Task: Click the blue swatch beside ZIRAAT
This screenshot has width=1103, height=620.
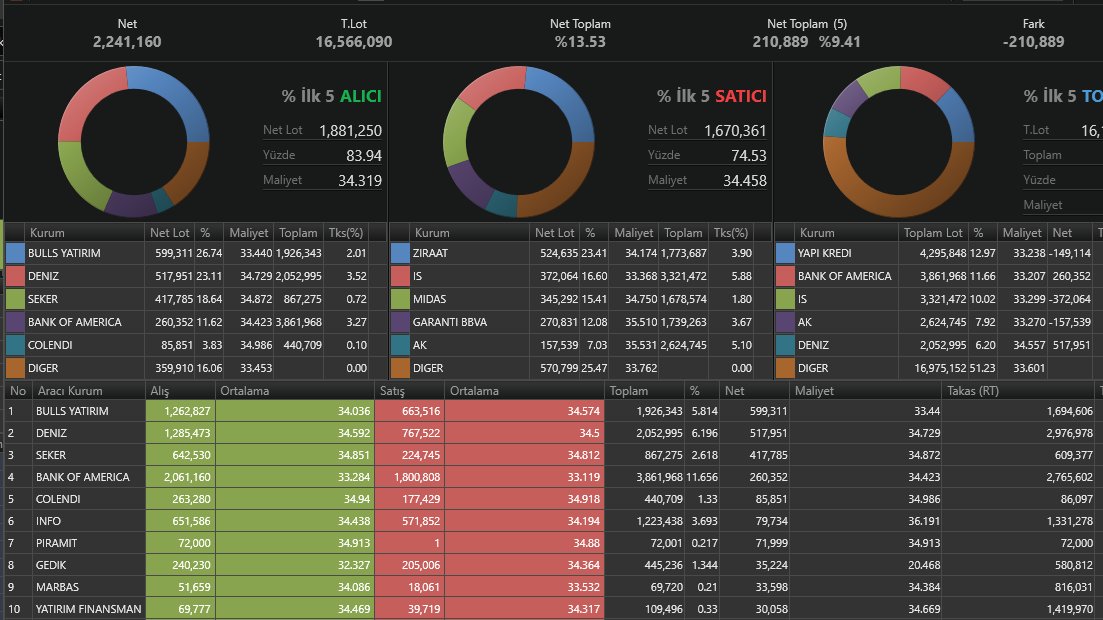Action: (x=400, y=253)
